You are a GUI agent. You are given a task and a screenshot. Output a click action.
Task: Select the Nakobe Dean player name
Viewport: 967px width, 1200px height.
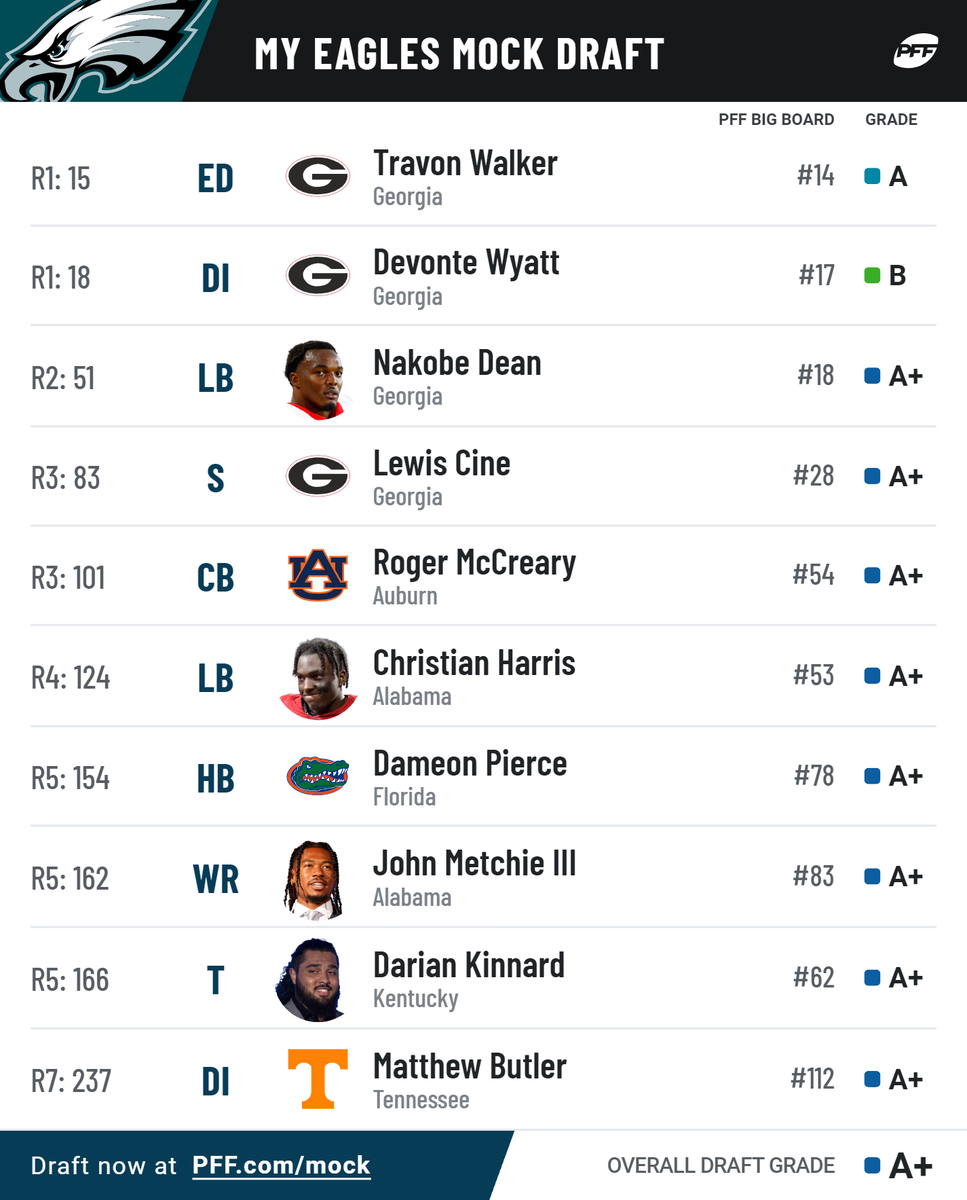[457, 363]
